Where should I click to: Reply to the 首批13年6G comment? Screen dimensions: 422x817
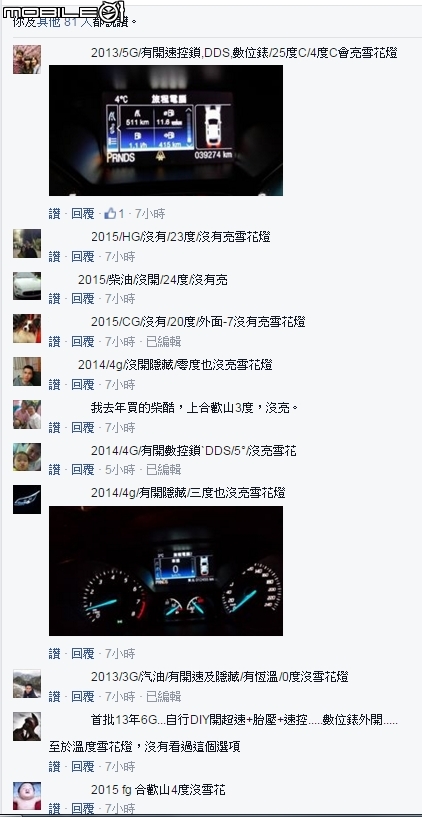[83, 766]
